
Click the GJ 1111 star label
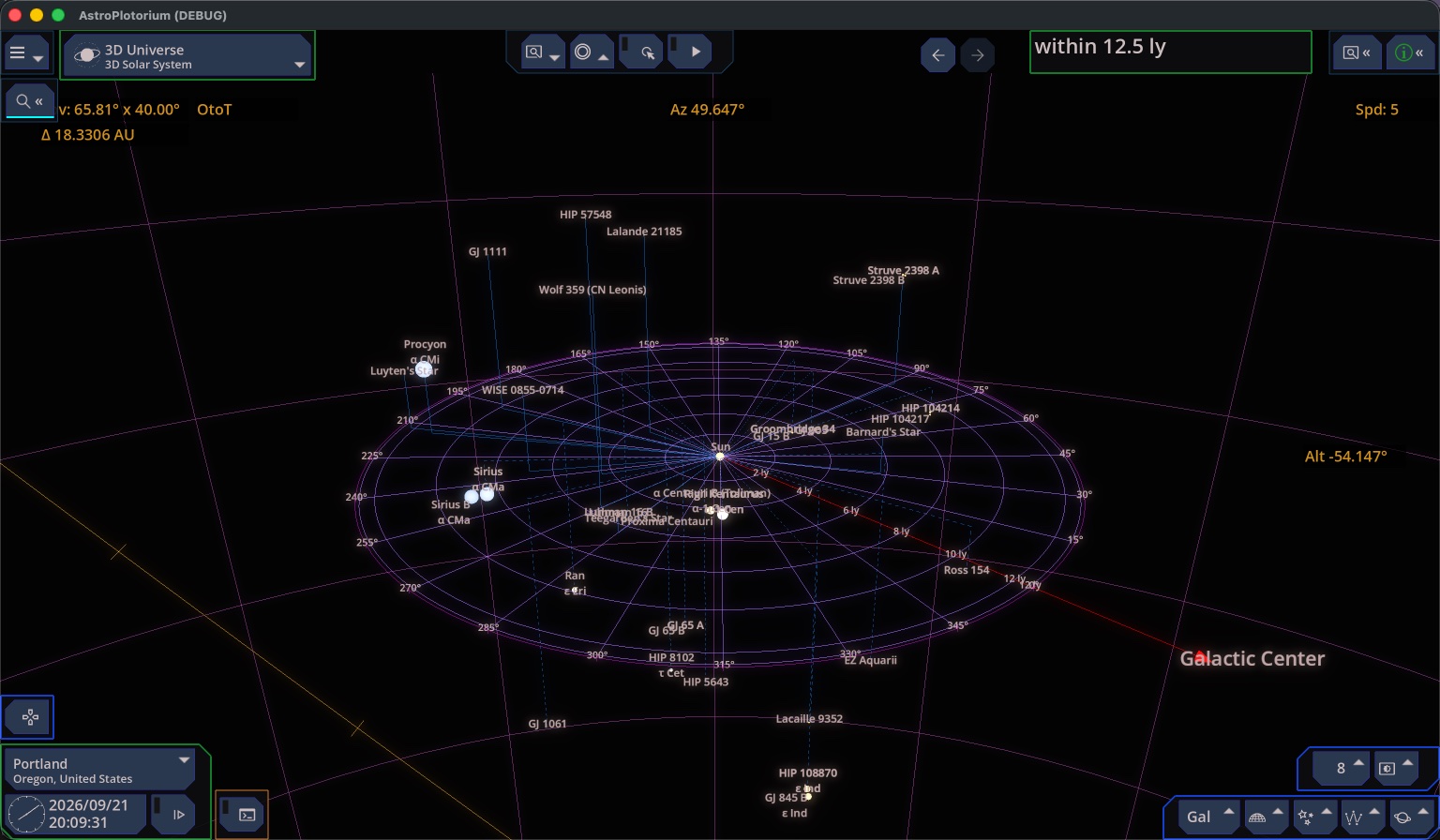pyautogui.click(x=487, y=251)
